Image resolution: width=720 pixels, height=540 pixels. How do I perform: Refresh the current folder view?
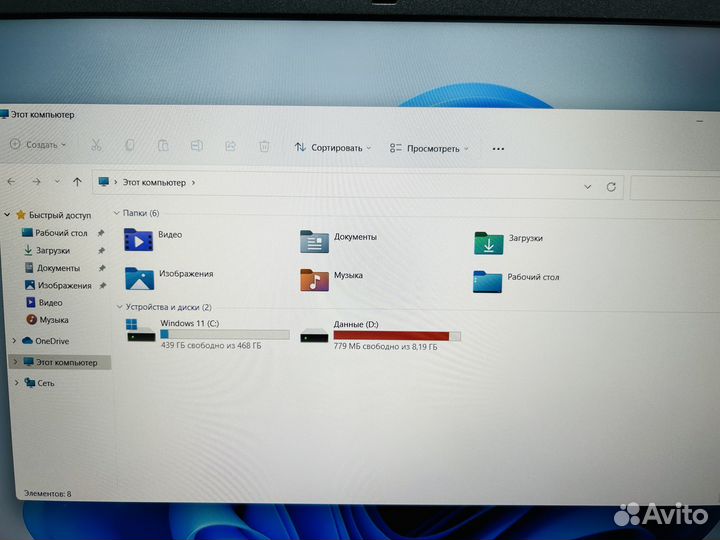611,187
